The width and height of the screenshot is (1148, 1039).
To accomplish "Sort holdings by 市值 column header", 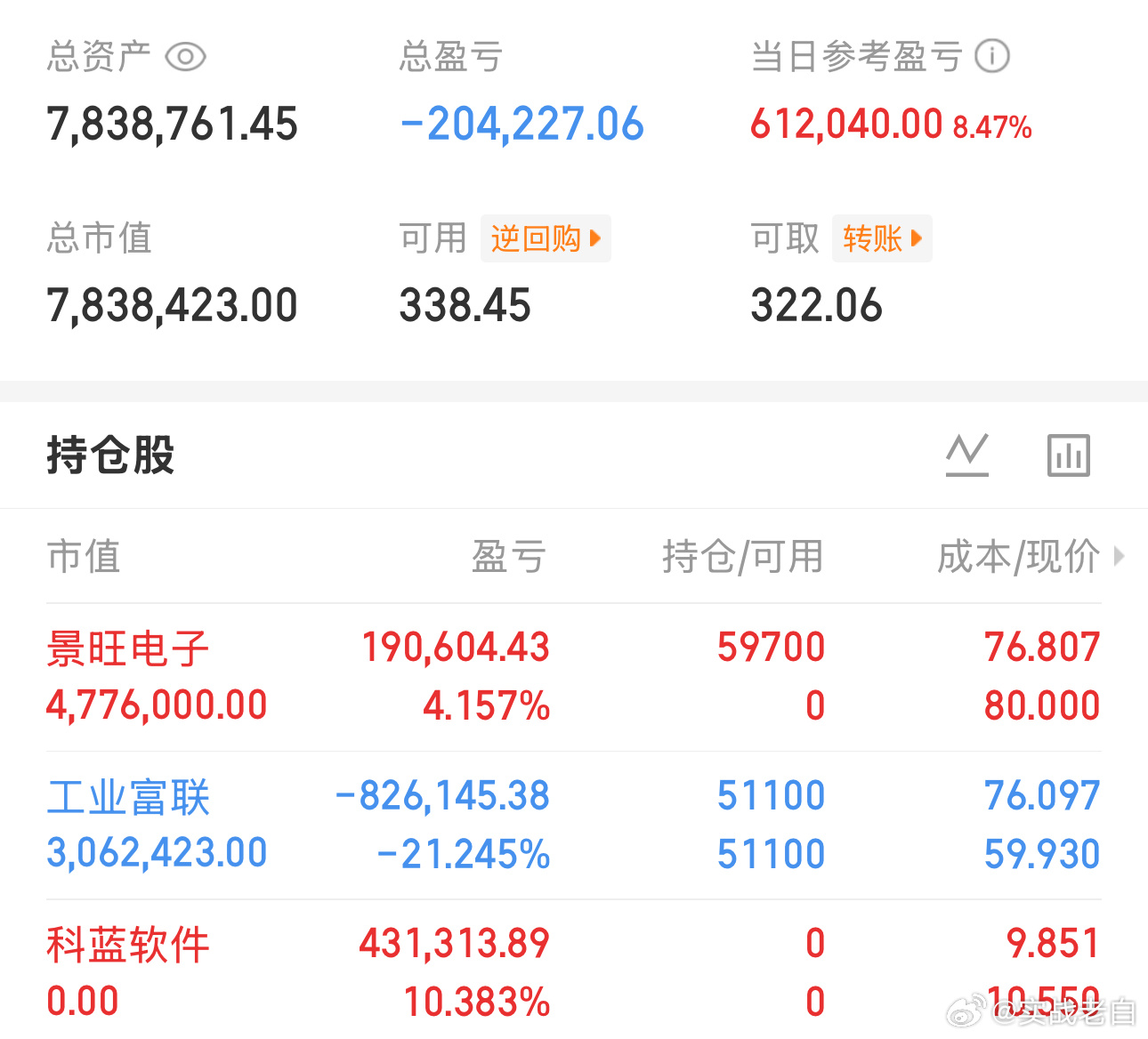I will tap(84, 557).
